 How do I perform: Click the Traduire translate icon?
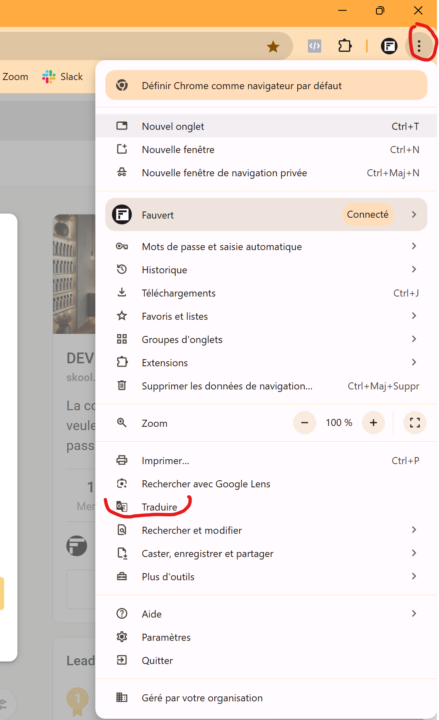pyautogui.click(x=122, y=507)
